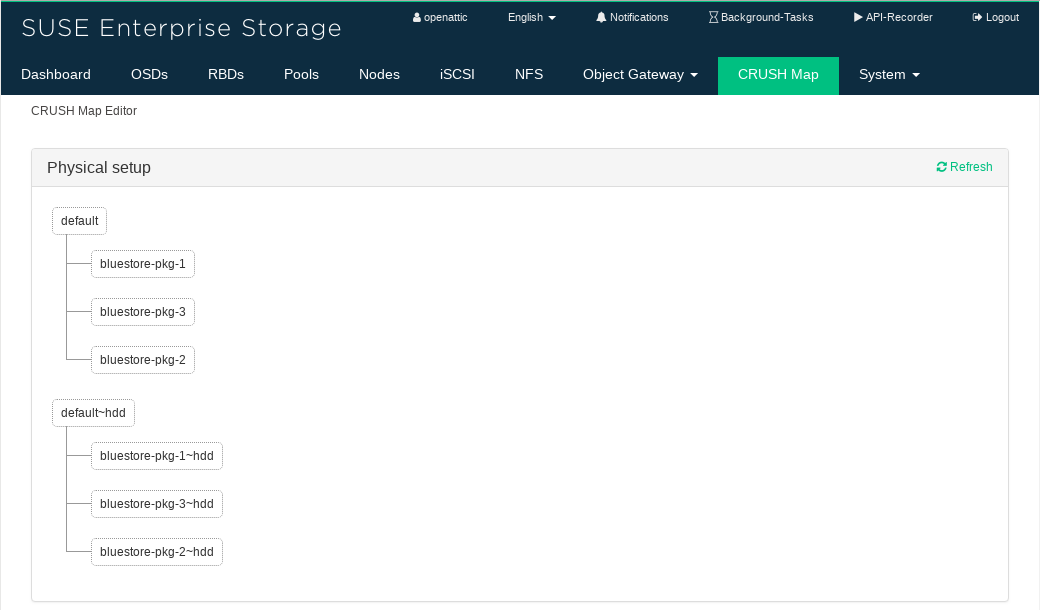Screen dimensions: 1040x610
Task: Click the Notifications bell icon
Action: tap(601, 18)
